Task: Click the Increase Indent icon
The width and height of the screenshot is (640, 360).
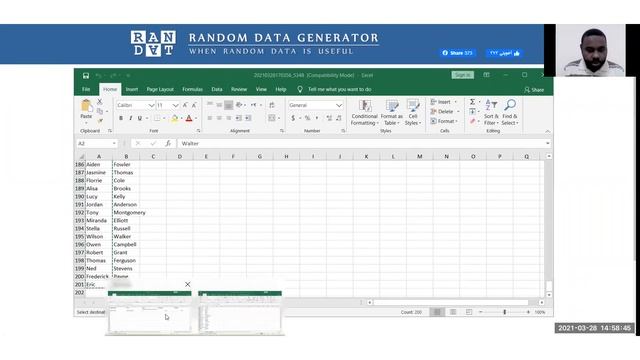Action: click(248, 118)
